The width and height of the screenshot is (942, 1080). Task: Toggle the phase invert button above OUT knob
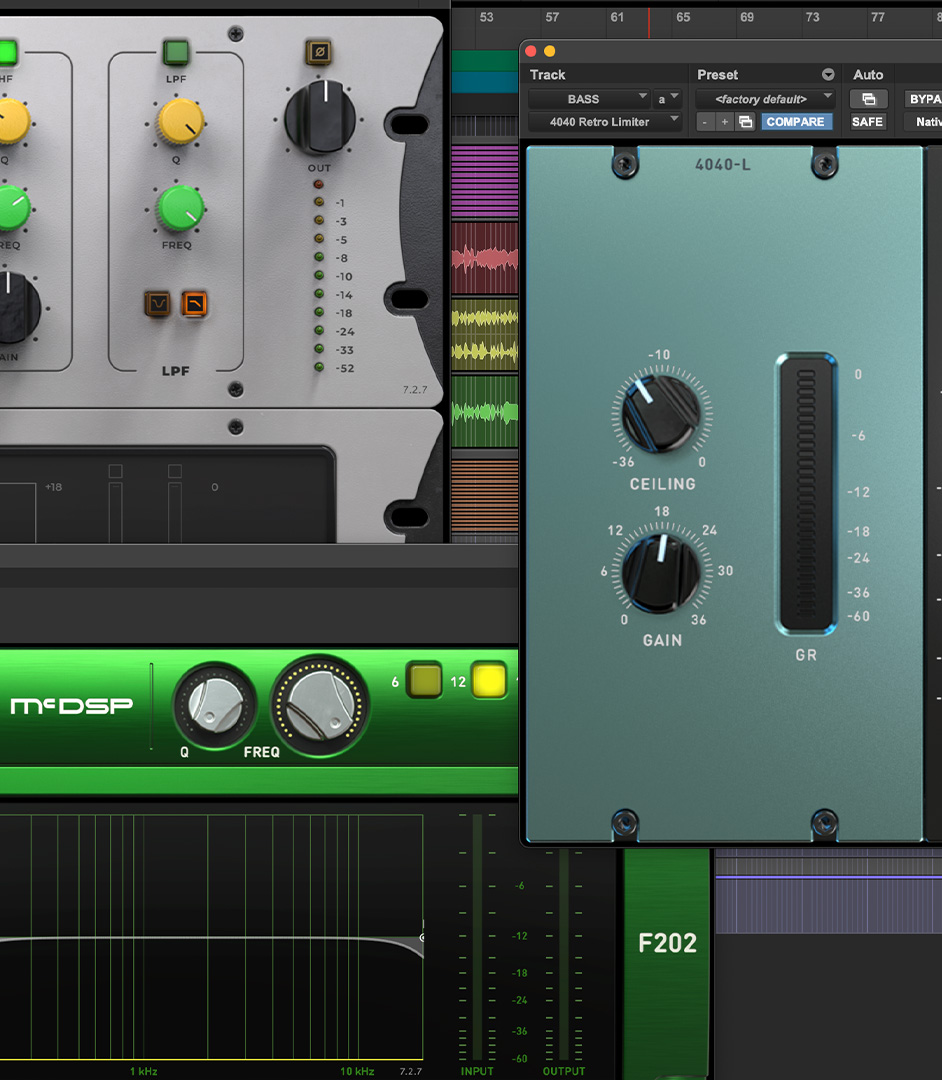(x=318, y=52)
